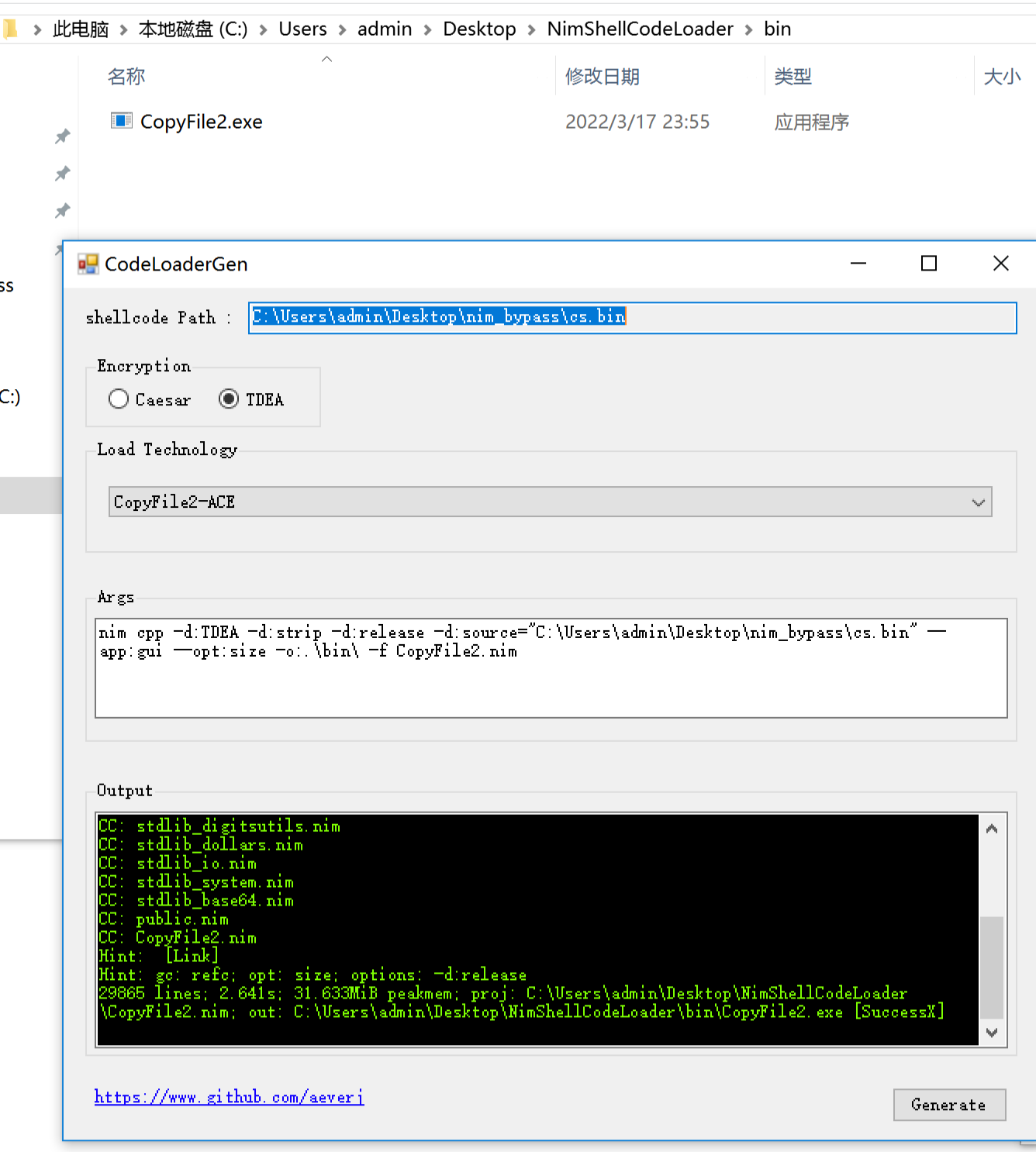Minimize the CodeLoaderGen window

click(858, 264)
